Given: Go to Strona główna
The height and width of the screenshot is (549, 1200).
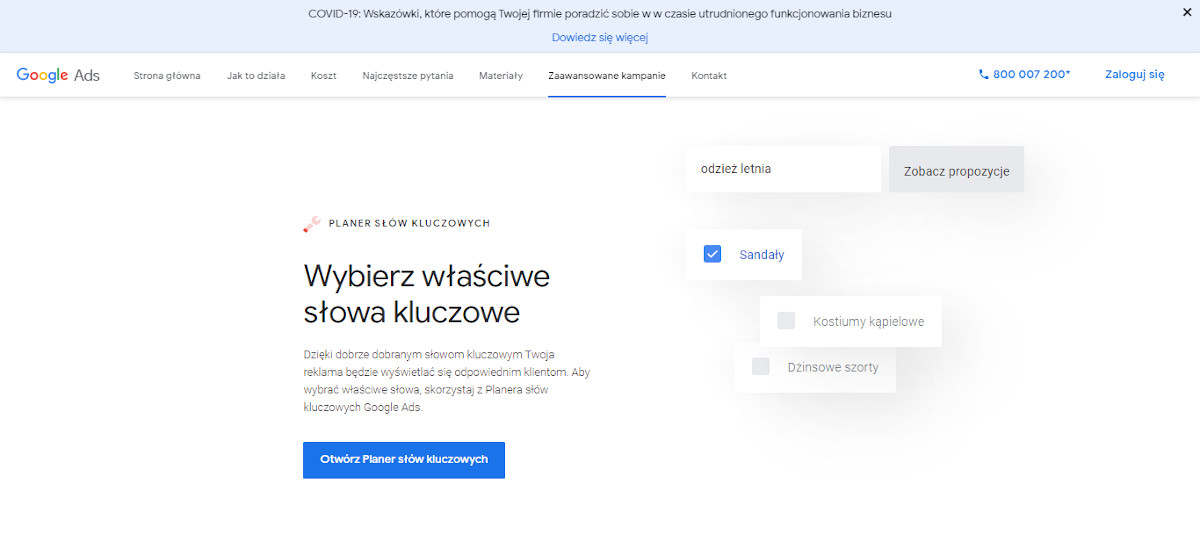Looking at the screenshot, I should (x=167, y=76).
